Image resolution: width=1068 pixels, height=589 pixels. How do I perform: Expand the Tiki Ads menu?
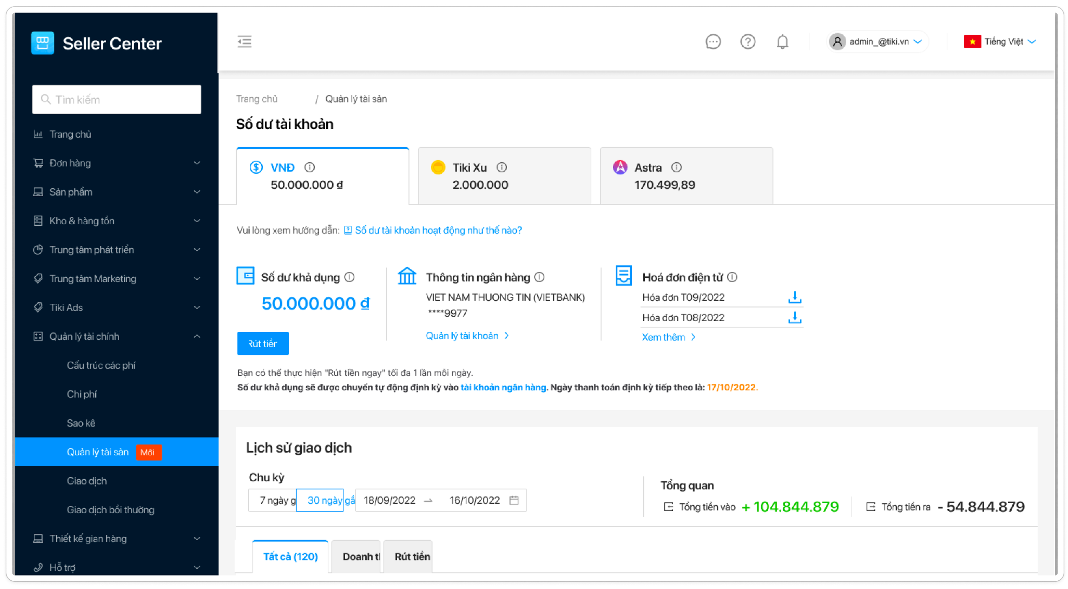(116, 308)
